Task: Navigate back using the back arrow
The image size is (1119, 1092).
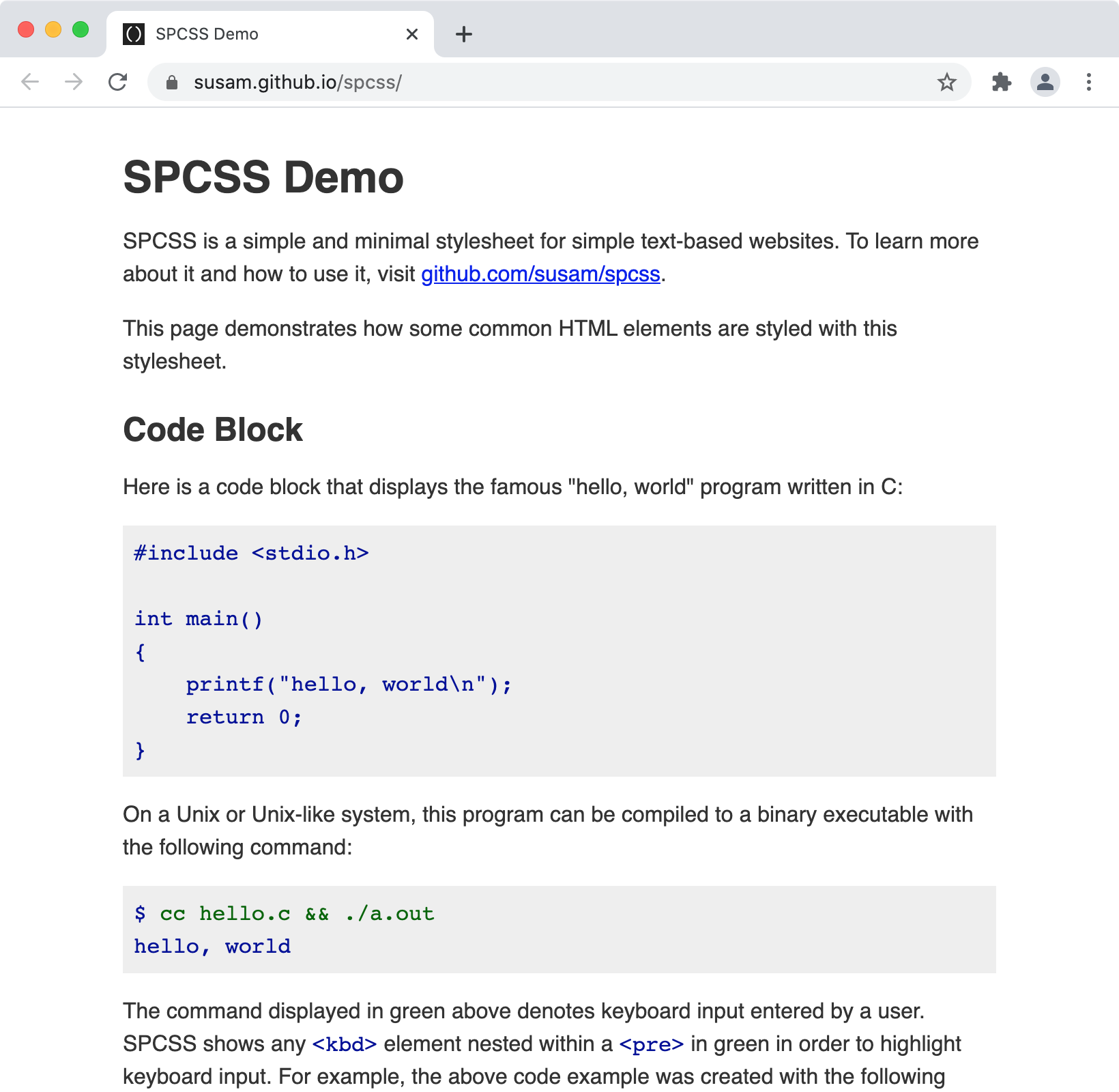Action: (x=29, y=82)
